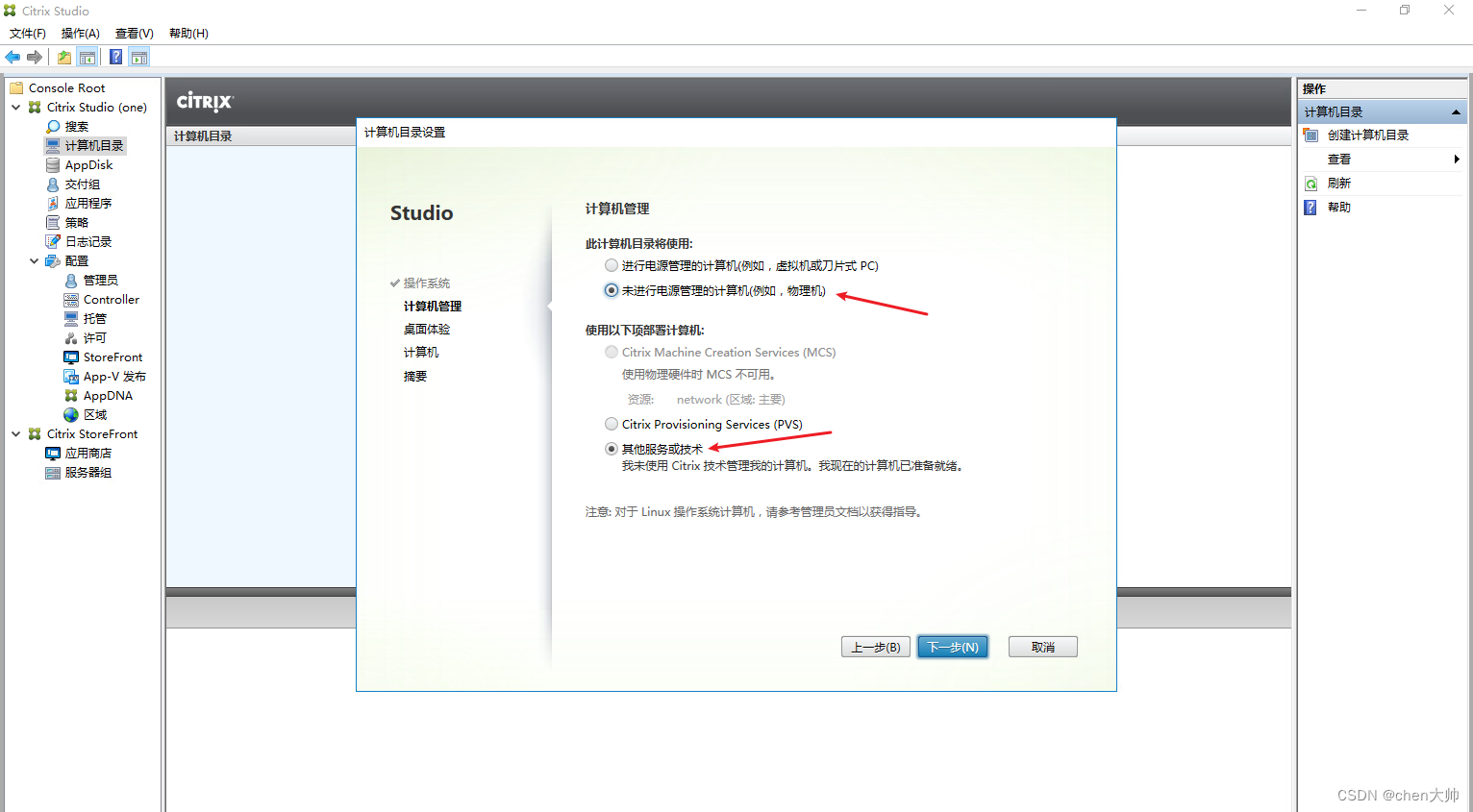This screenshot has height=812, width=1473.
Task: Open 许可 node under 配置
Action: (95, 337)
